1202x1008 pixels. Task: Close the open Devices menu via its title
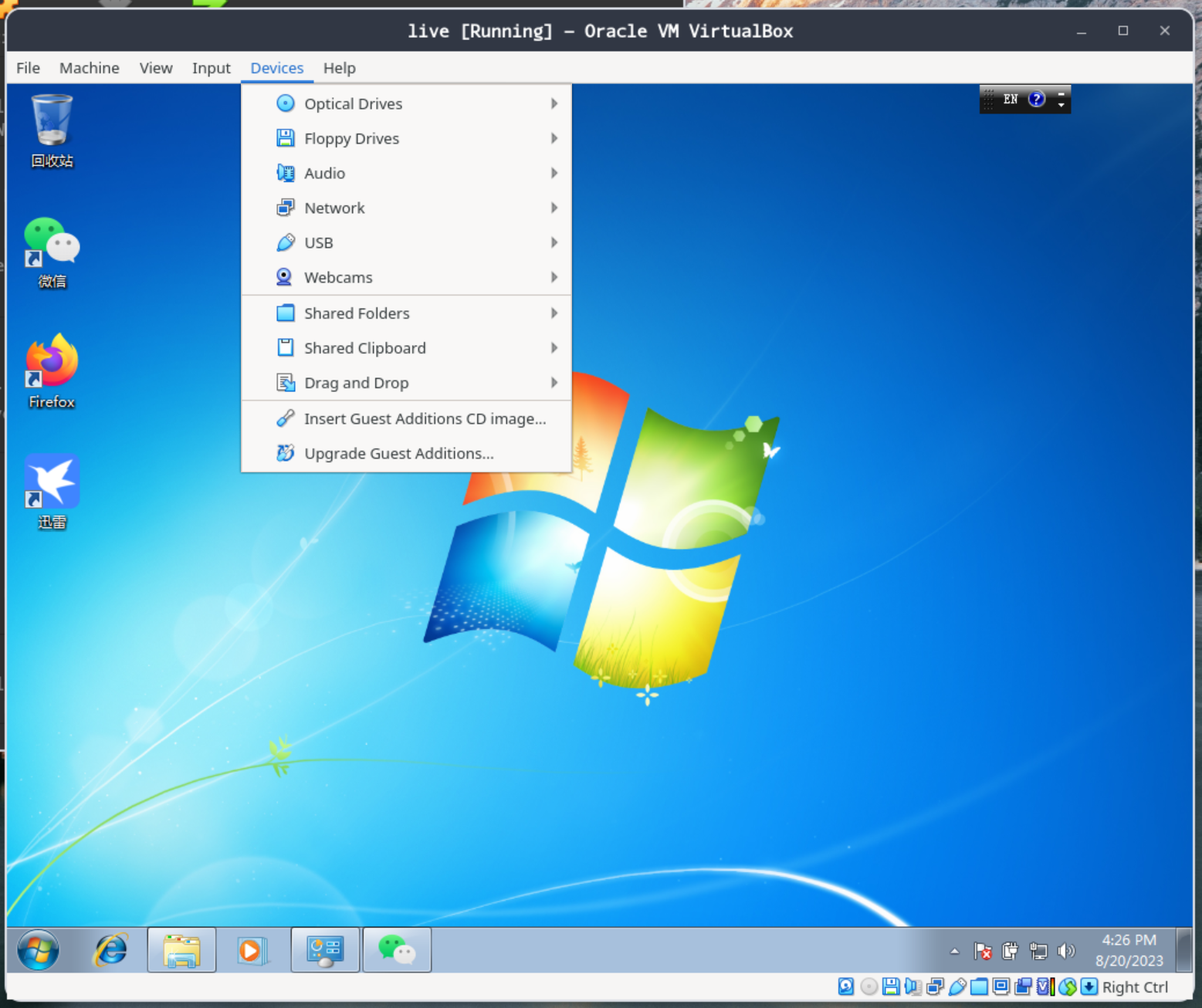point(277,68)
